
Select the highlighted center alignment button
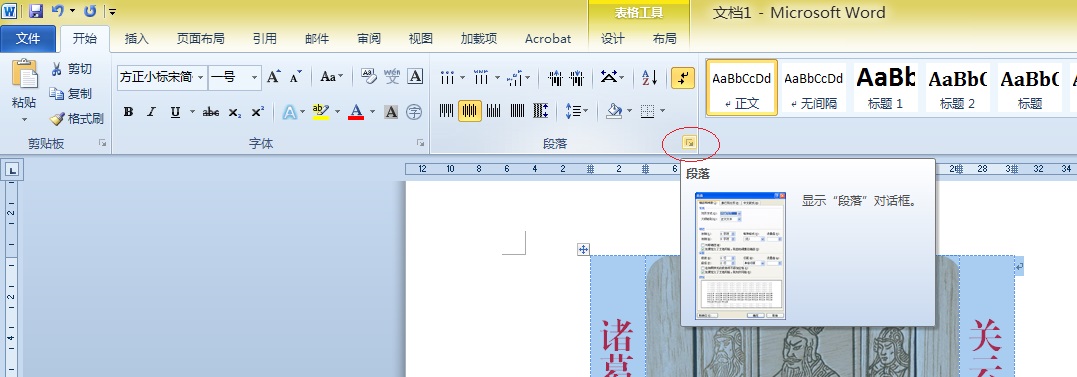pyautogui.click(x=470, y=111)
